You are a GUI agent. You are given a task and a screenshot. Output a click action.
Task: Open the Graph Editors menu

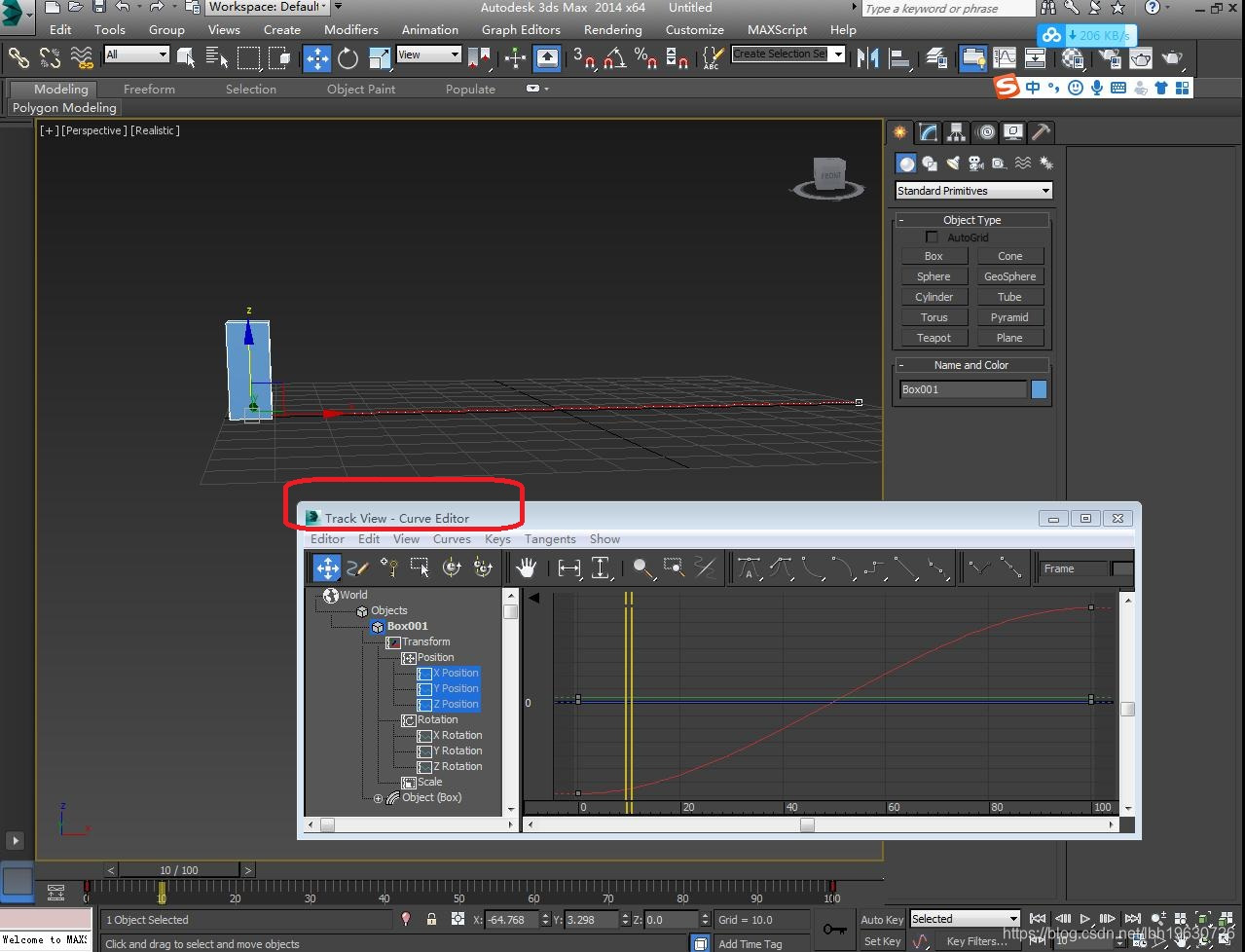[521, 30]
